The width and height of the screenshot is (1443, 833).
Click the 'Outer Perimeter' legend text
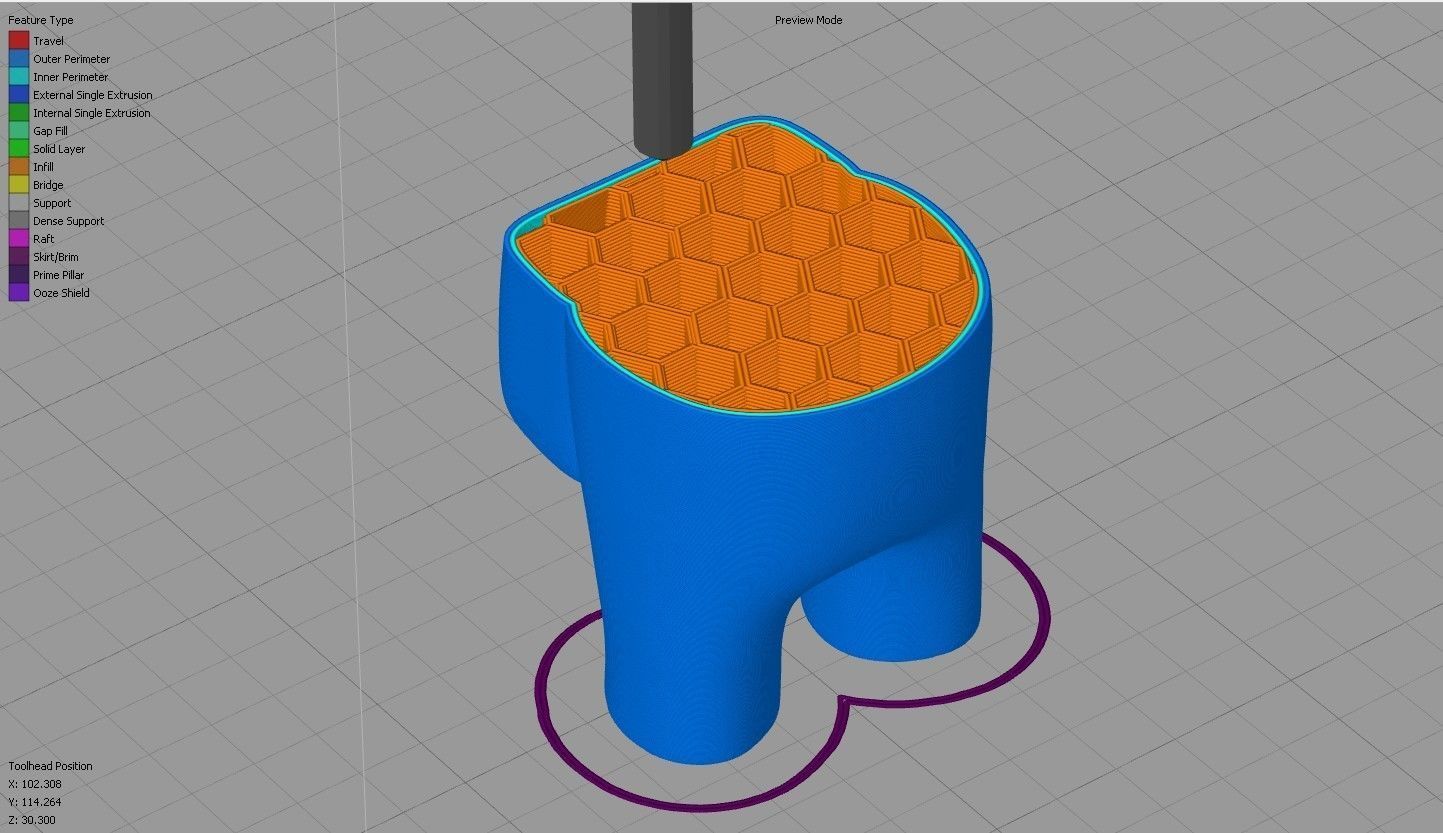(x=72, y=59)
